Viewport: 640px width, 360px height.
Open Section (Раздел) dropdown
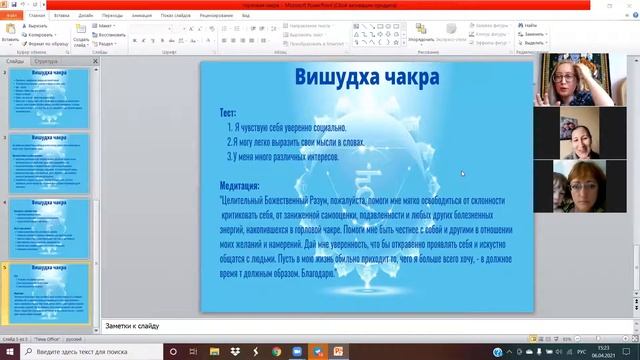pos(104,43)
